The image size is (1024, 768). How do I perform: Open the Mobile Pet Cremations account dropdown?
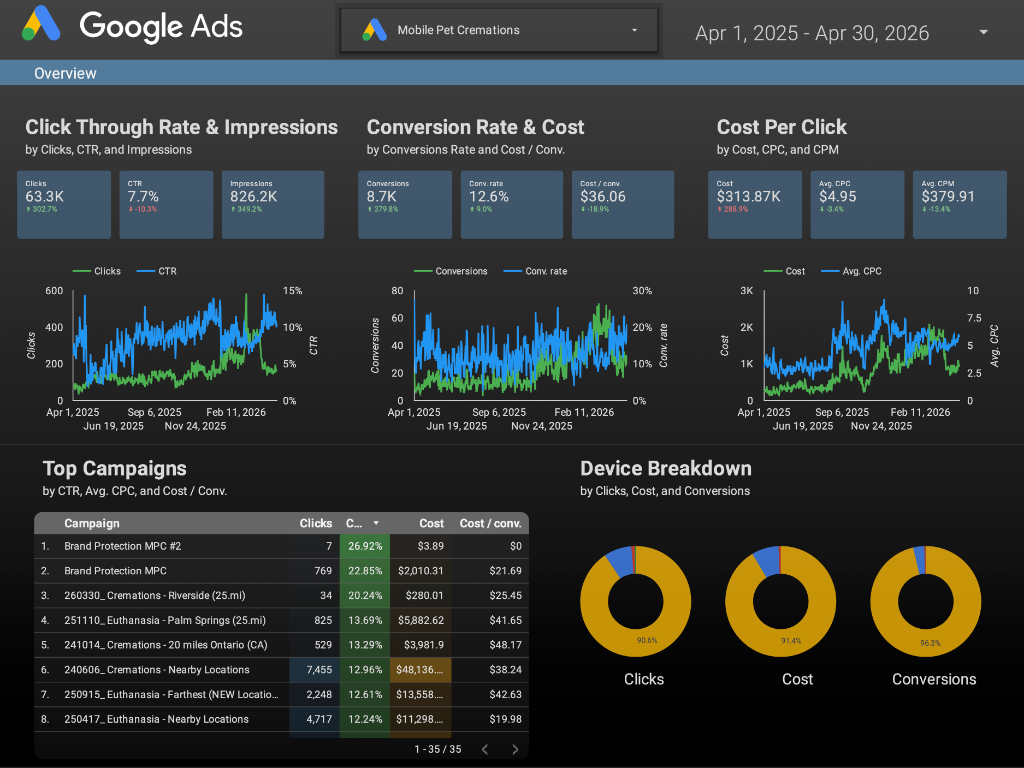(x=499, y=30)
